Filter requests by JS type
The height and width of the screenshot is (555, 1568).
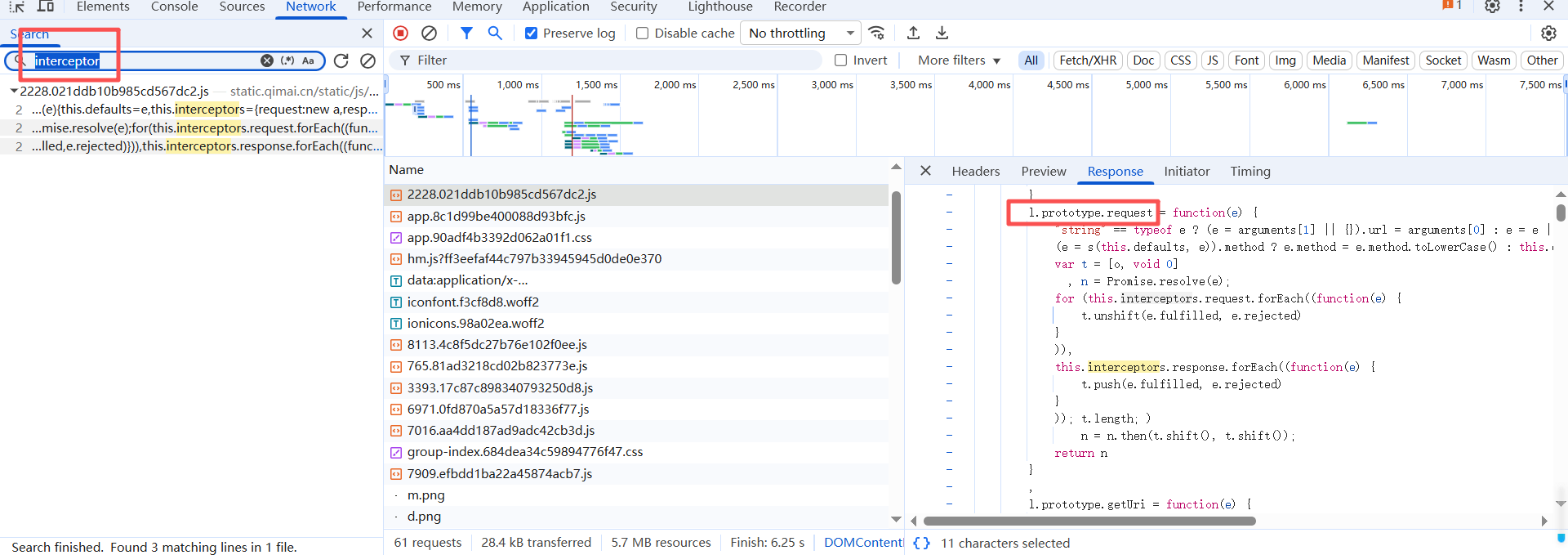click(x=1212, y=60)
